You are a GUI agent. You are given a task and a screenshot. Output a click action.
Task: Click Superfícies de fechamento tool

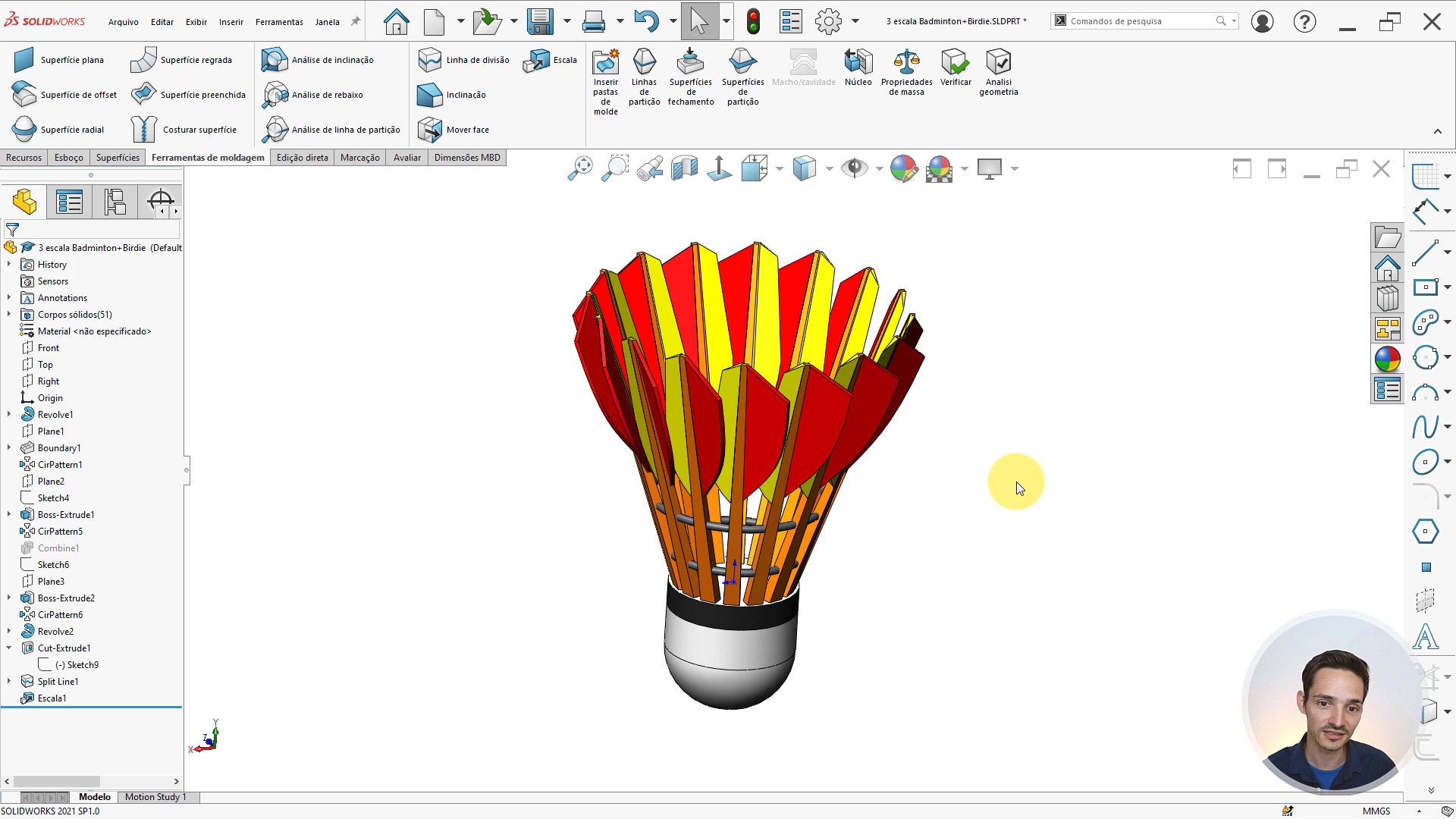click(691, 77)
